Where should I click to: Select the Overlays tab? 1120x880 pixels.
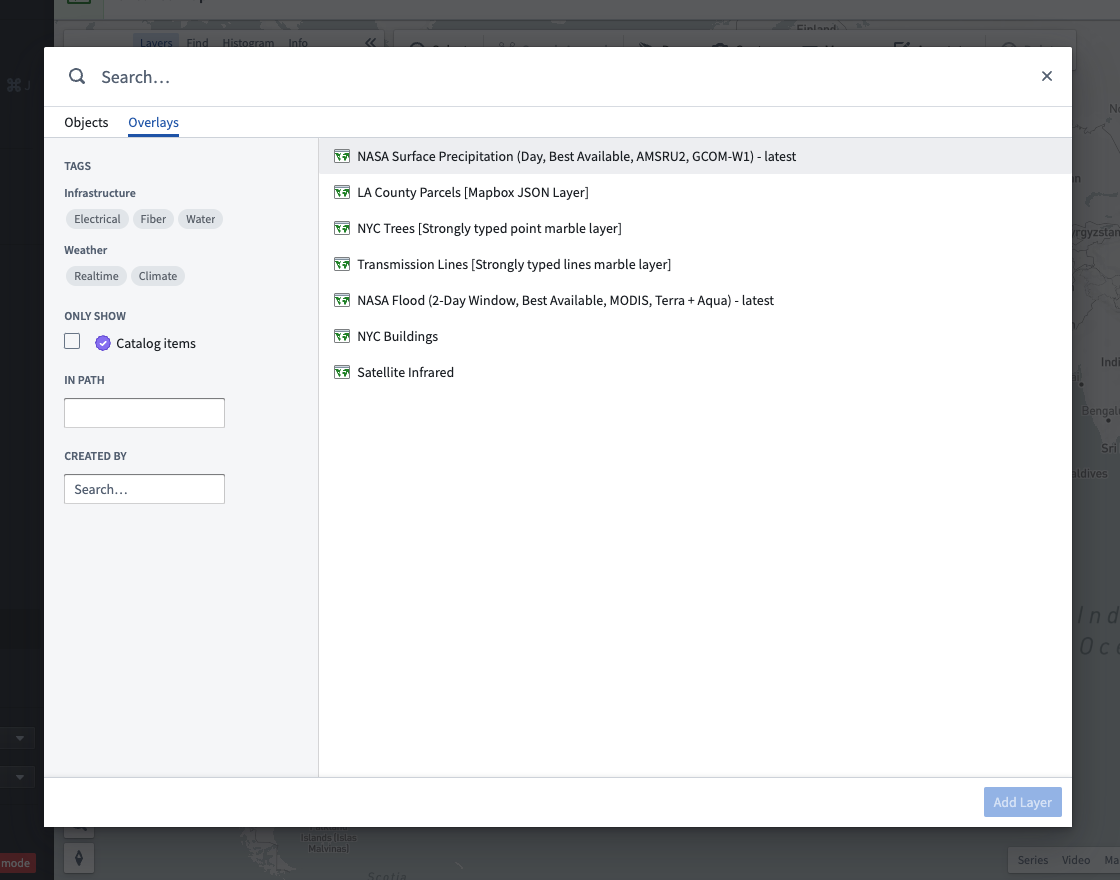[154, 122]
